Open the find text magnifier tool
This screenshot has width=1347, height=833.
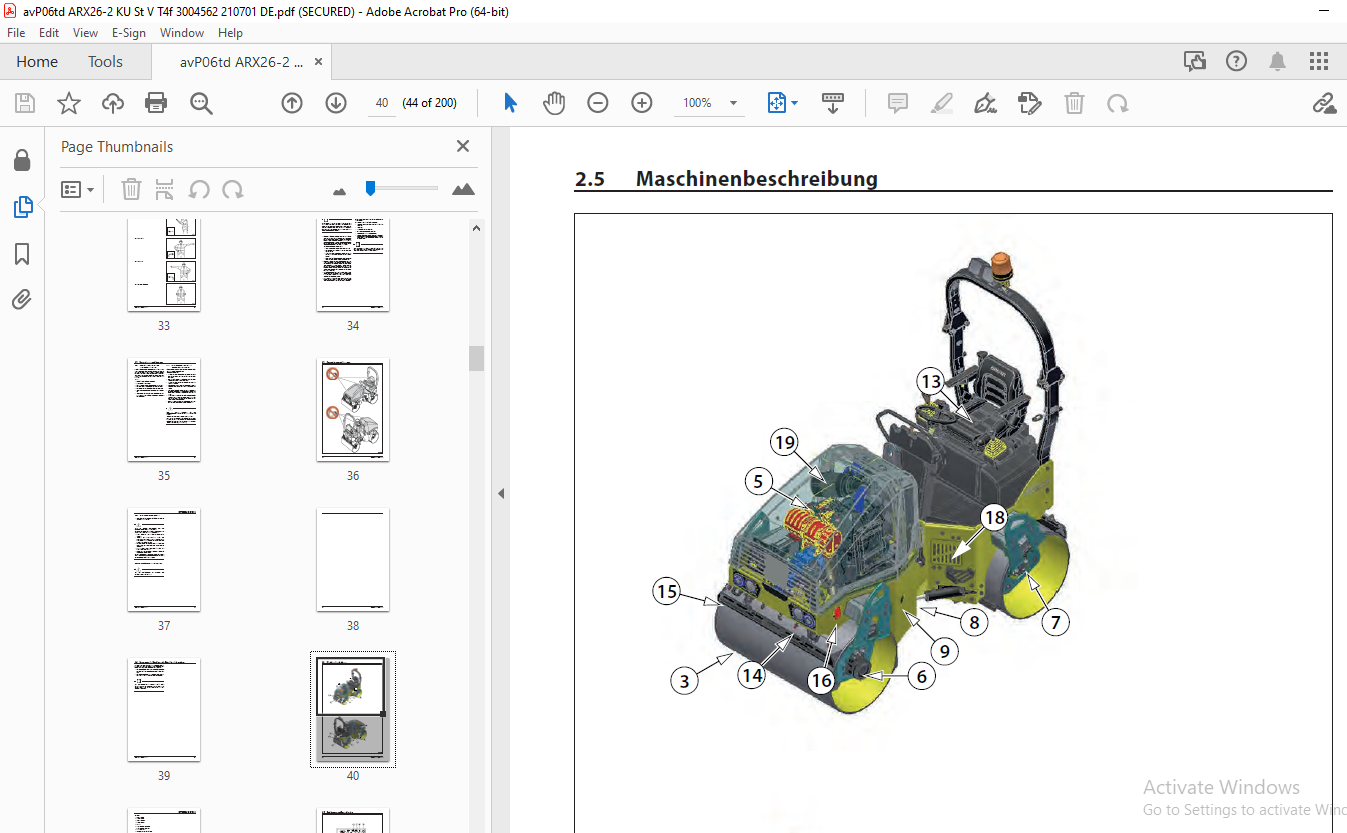202,103
